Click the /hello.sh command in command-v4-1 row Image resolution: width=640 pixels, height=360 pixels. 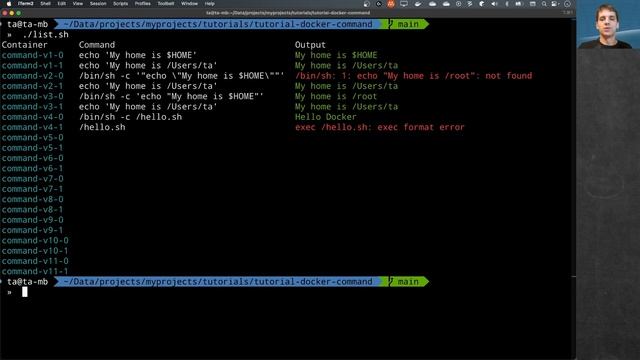point(102,127)
